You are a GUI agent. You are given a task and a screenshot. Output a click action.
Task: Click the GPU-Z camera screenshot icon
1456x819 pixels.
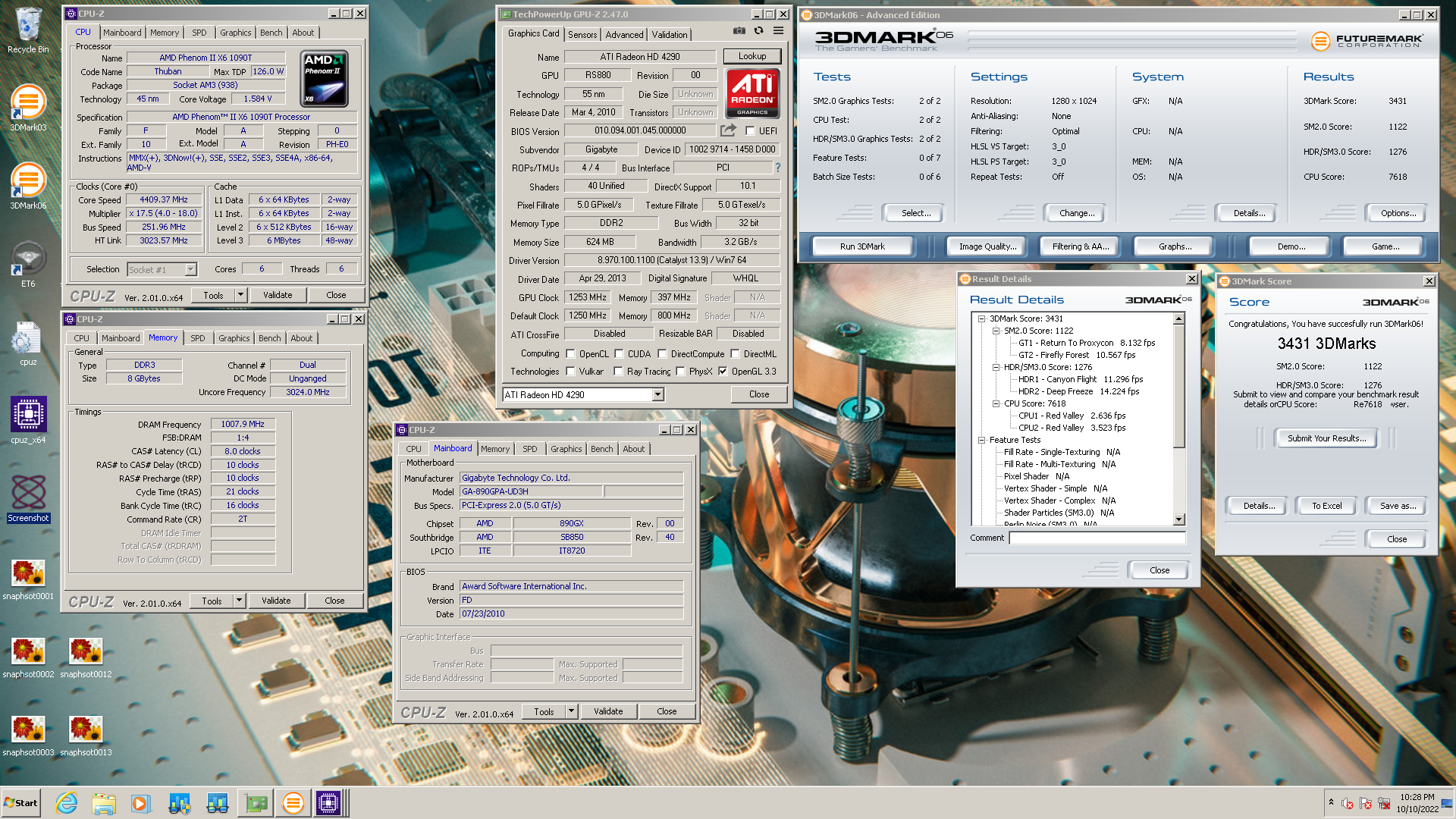coord(739,31)
